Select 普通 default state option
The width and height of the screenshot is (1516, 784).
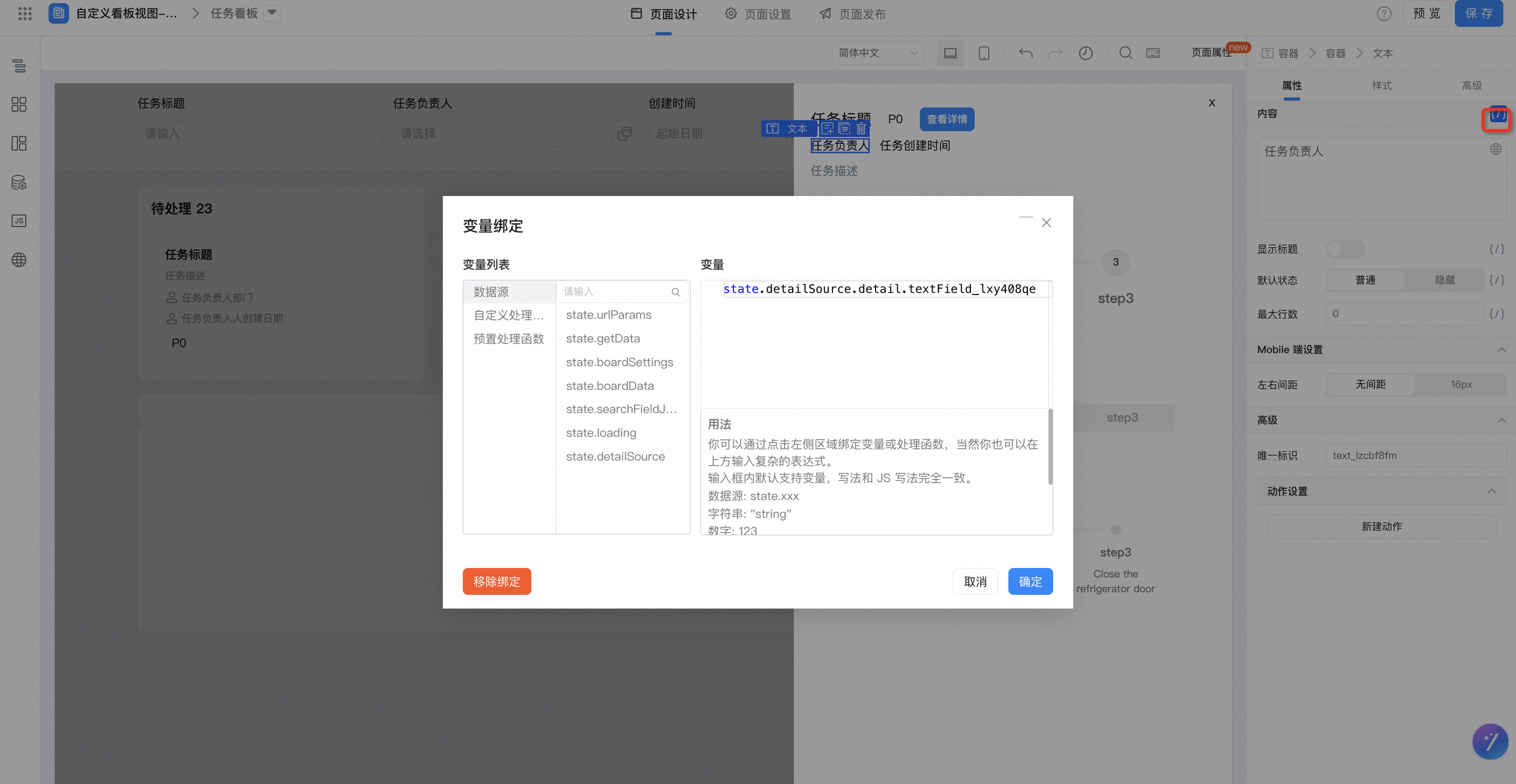tap(1365, 280)
